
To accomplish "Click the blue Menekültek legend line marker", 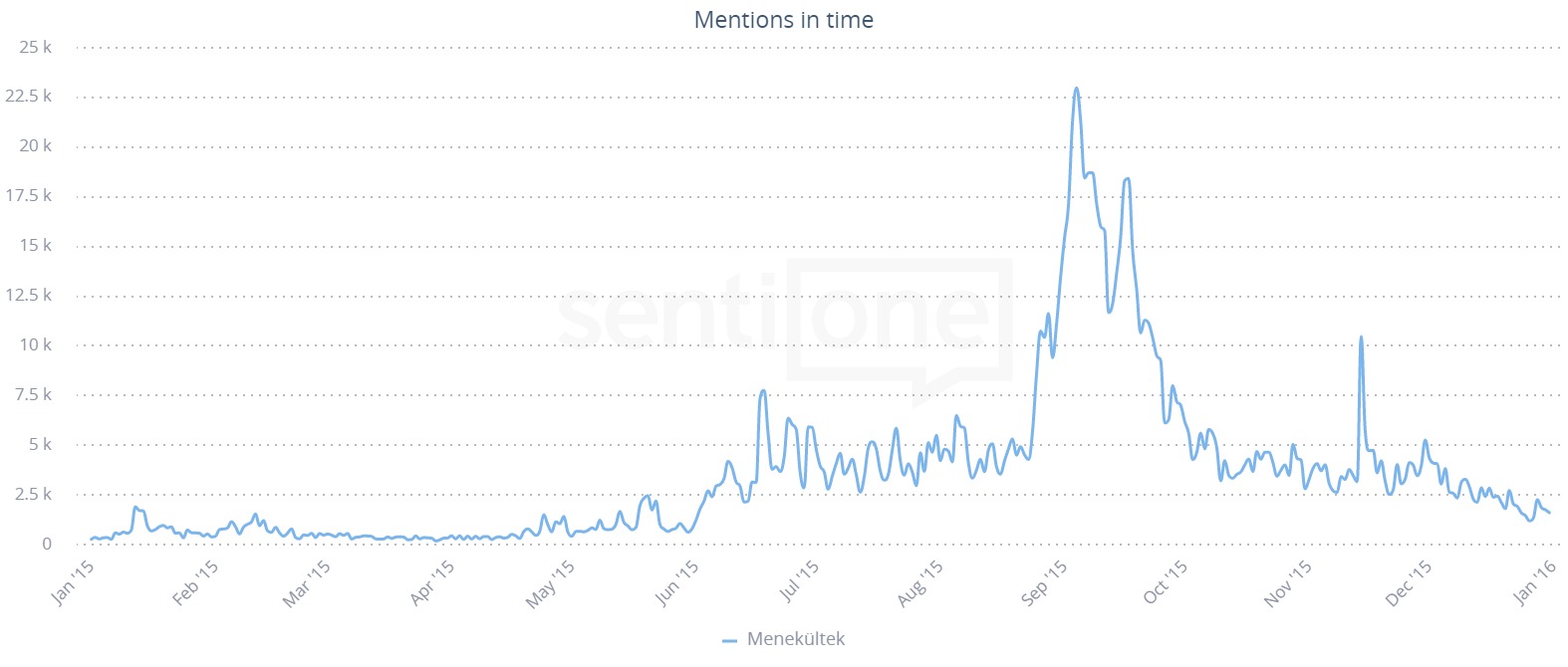I will pos(729,640).
